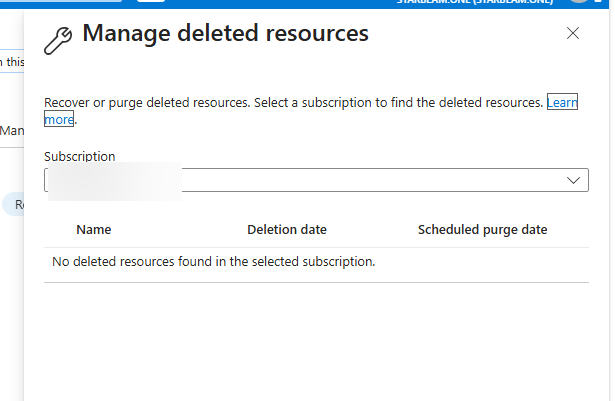
Task: Click the Subscription field label
Action: (80, 156)
